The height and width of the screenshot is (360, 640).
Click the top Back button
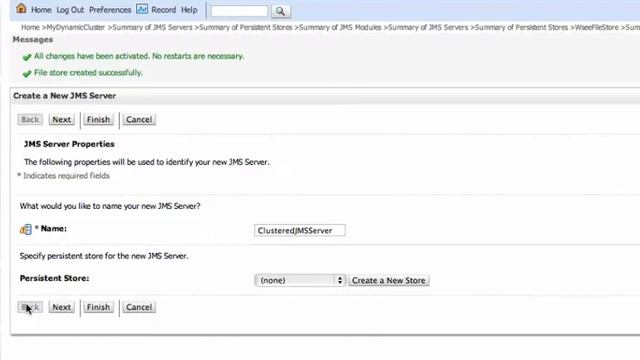[x=30, y=120]
